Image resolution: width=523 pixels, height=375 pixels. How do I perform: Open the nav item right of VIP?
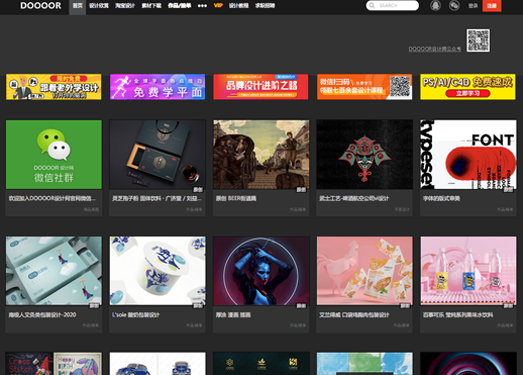pos(238,6)
